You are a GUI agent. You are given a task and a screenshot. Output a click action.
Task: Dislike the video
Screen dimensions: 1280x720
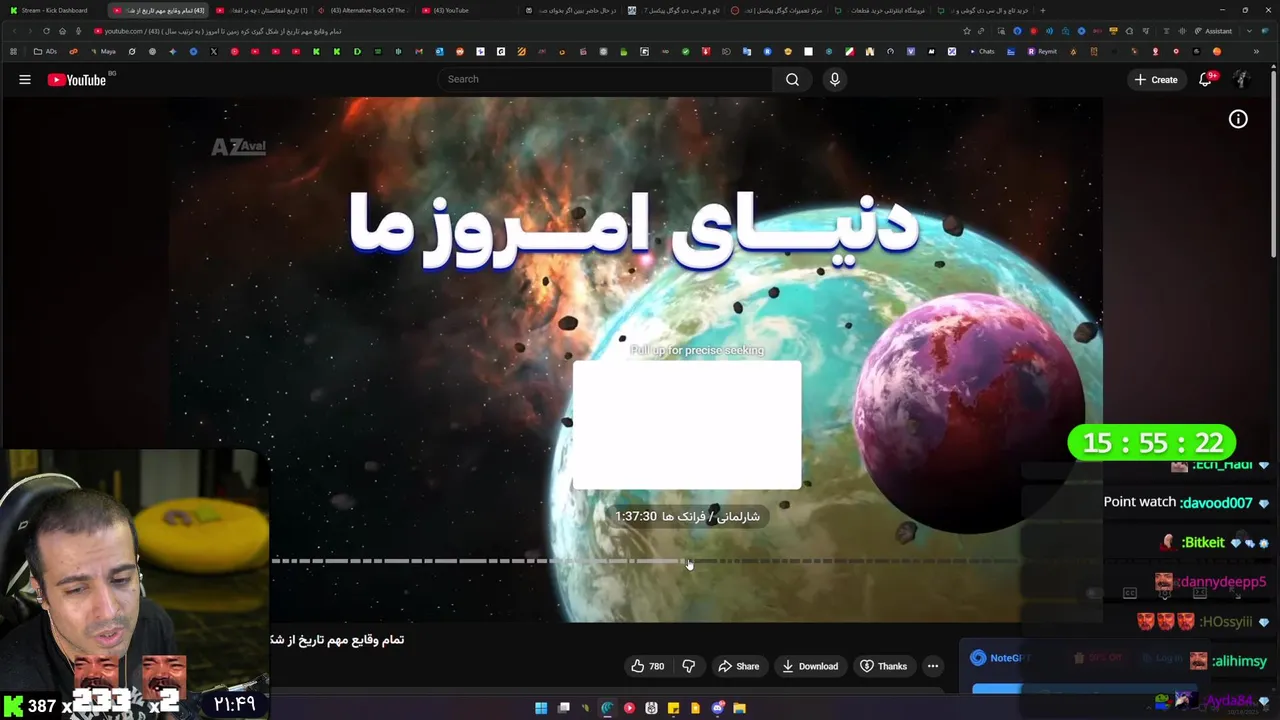coord(689,666)
